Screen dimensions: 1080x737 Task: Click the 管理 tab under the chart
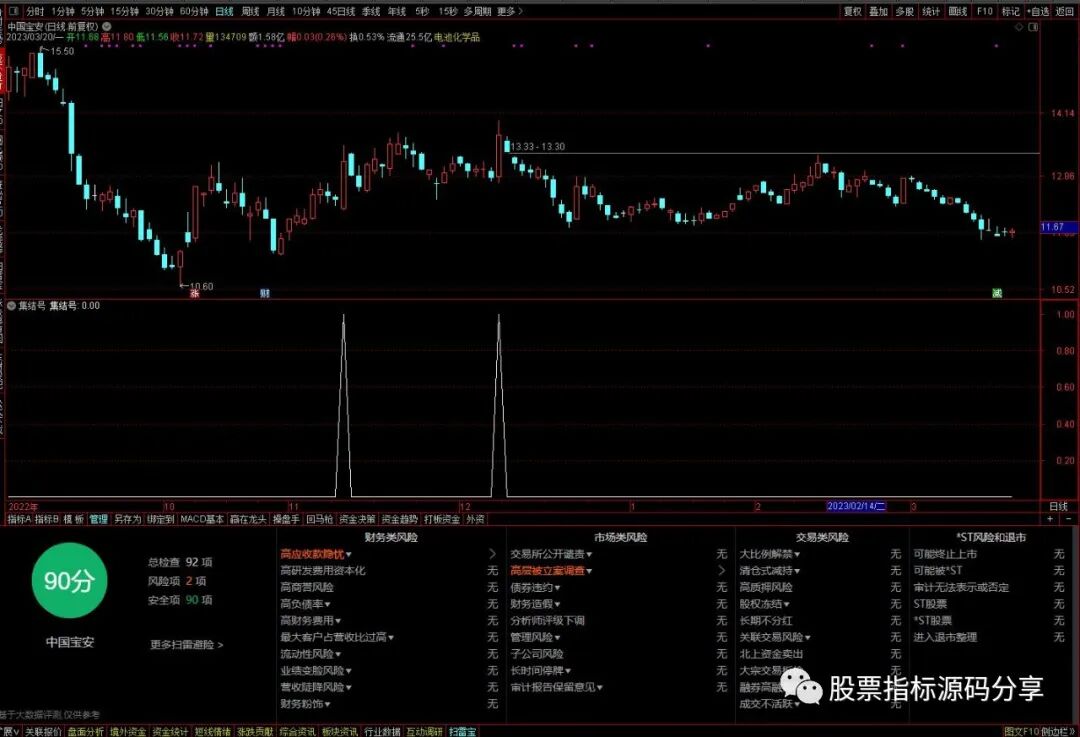(x=98, y=519)
